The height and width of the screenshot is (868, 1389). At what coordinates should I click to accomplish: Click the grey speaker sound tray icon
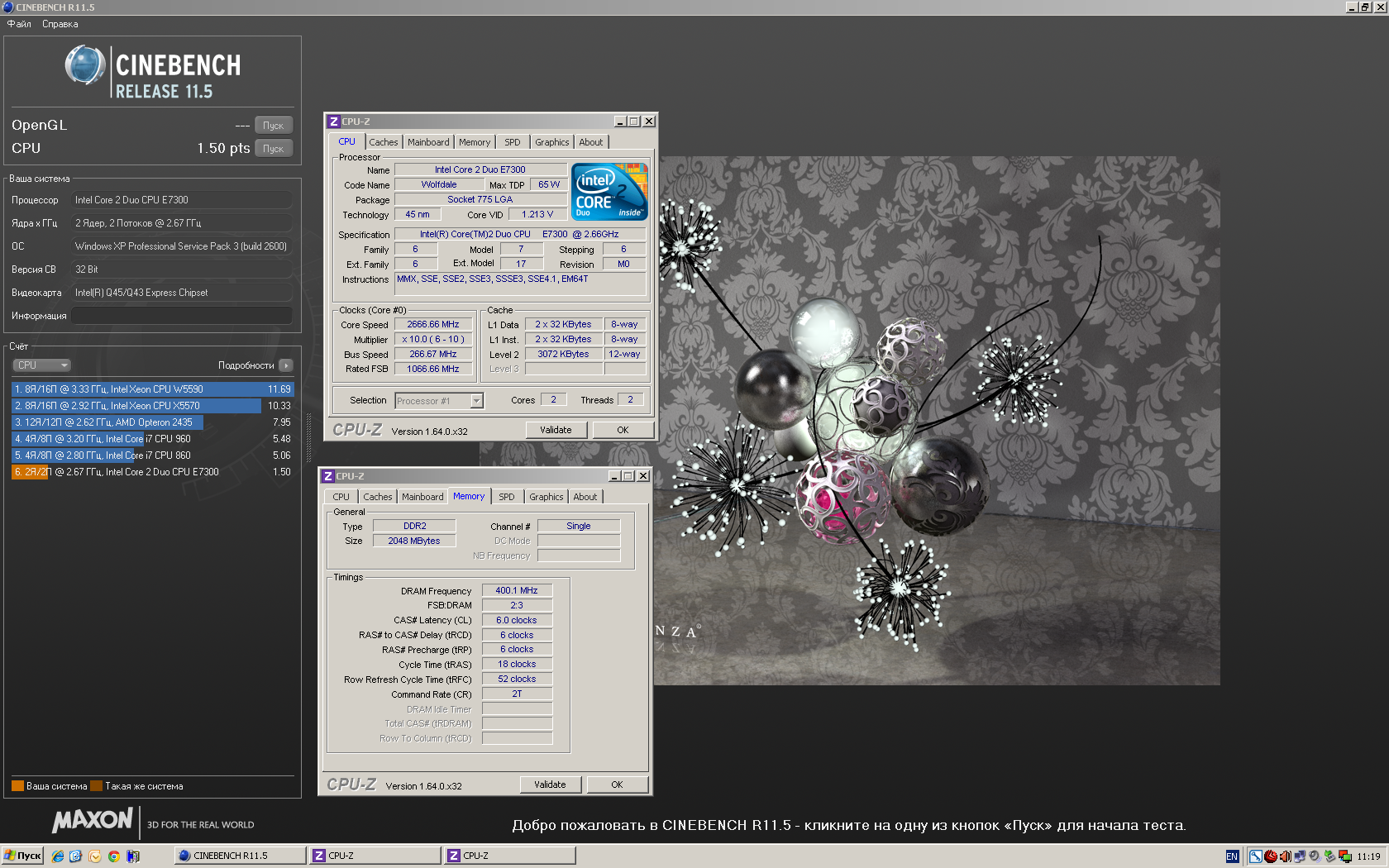click(1315, 856)
